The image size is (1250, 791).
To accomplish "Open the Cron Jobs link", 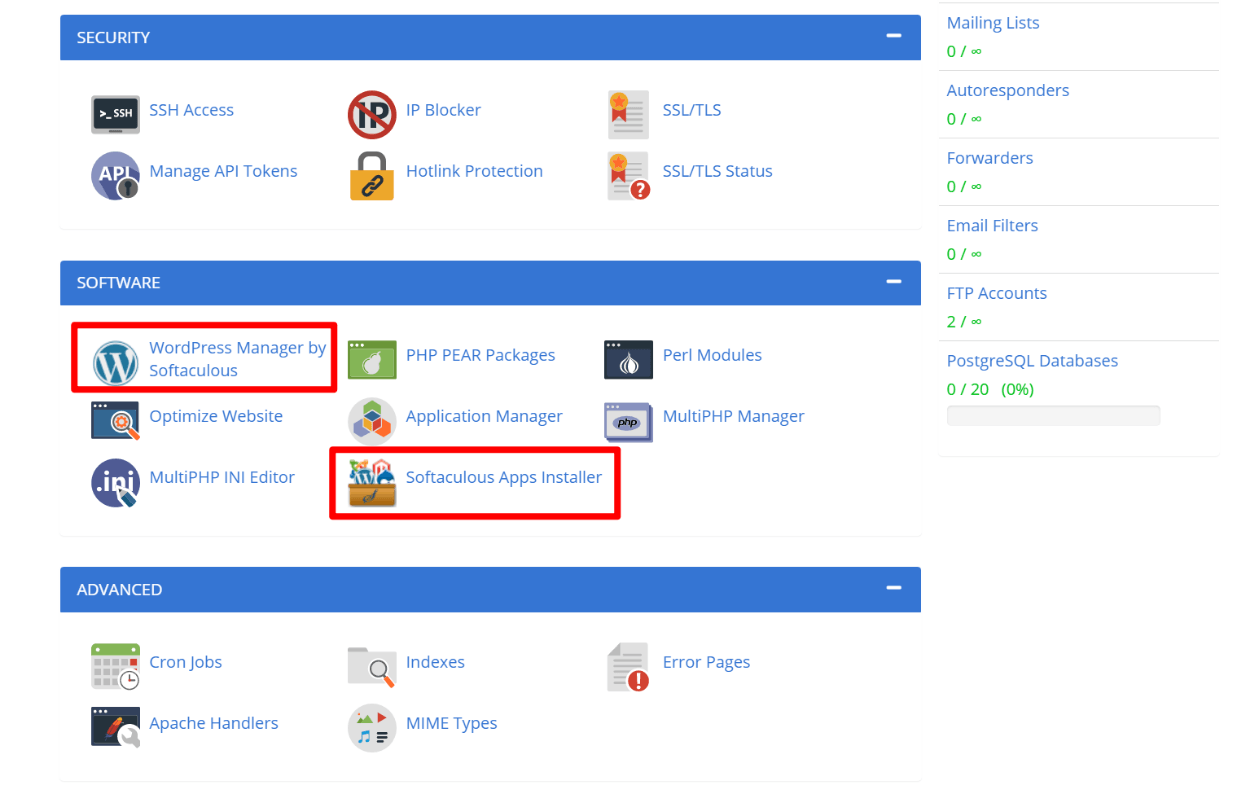I will click(185, 662).
